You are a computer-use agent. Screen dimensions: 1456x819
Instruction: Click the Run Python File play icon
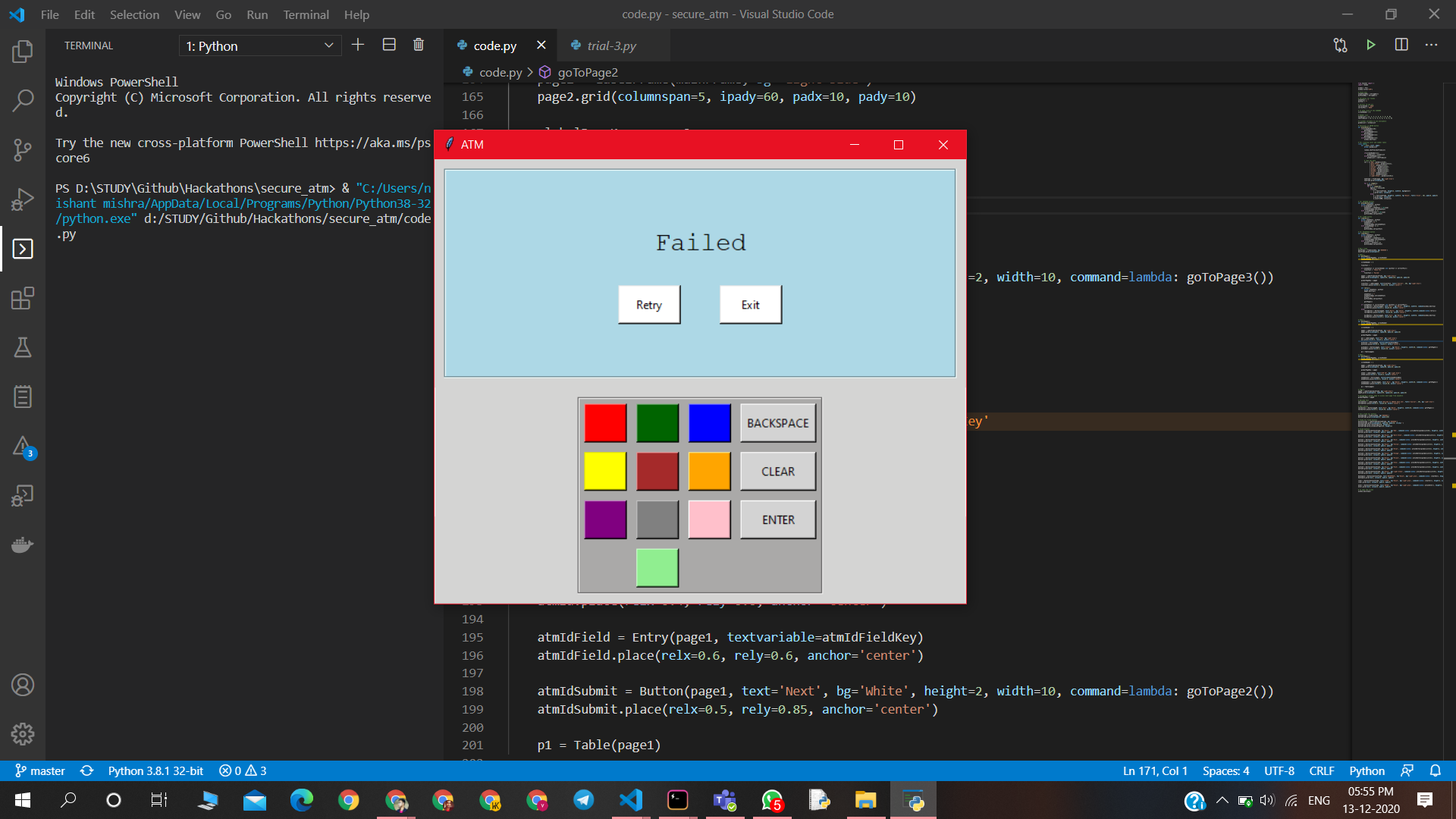tap(1371, 45)
